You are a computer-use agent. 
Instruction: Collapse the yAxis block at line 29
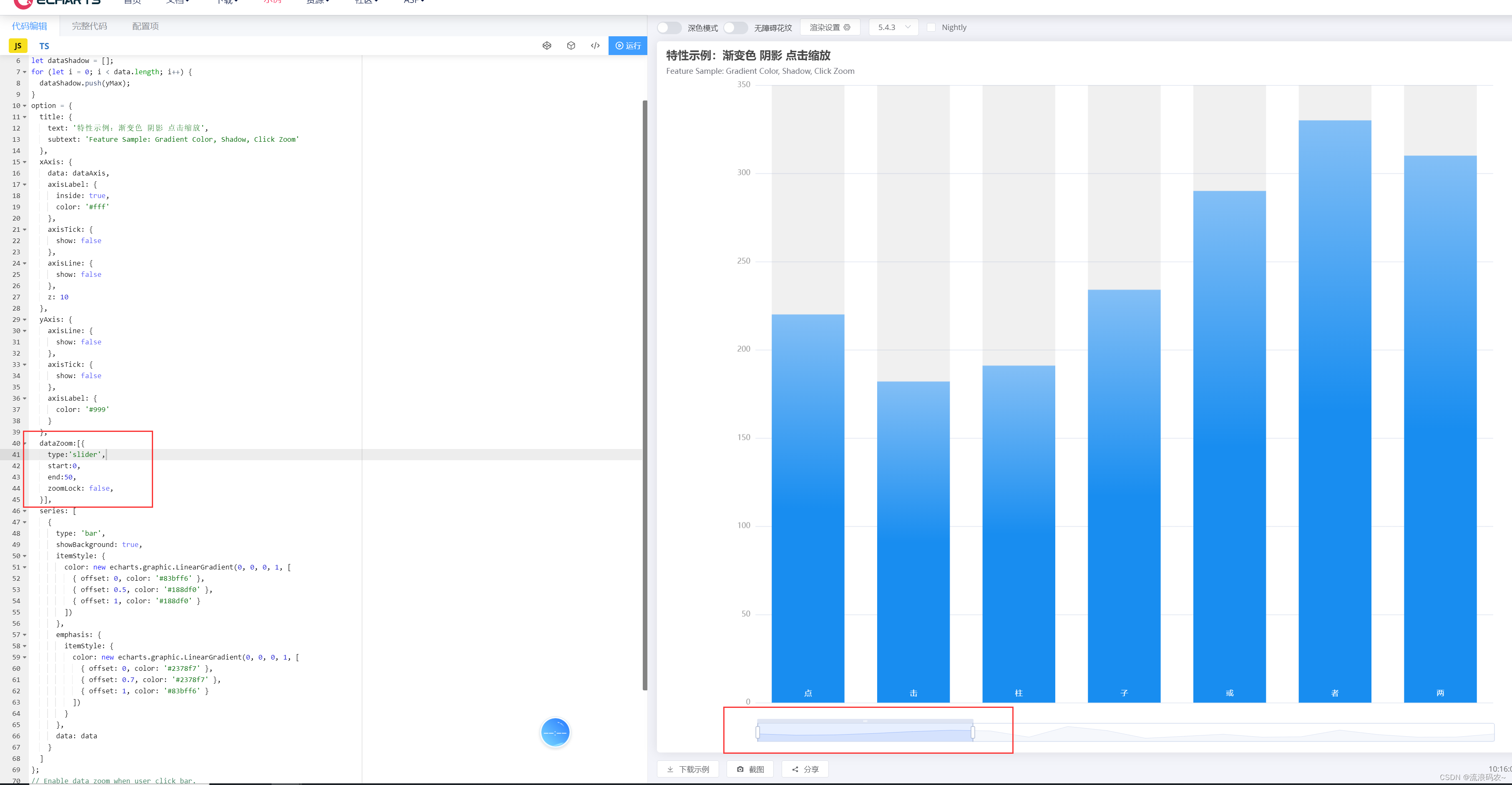25,320
